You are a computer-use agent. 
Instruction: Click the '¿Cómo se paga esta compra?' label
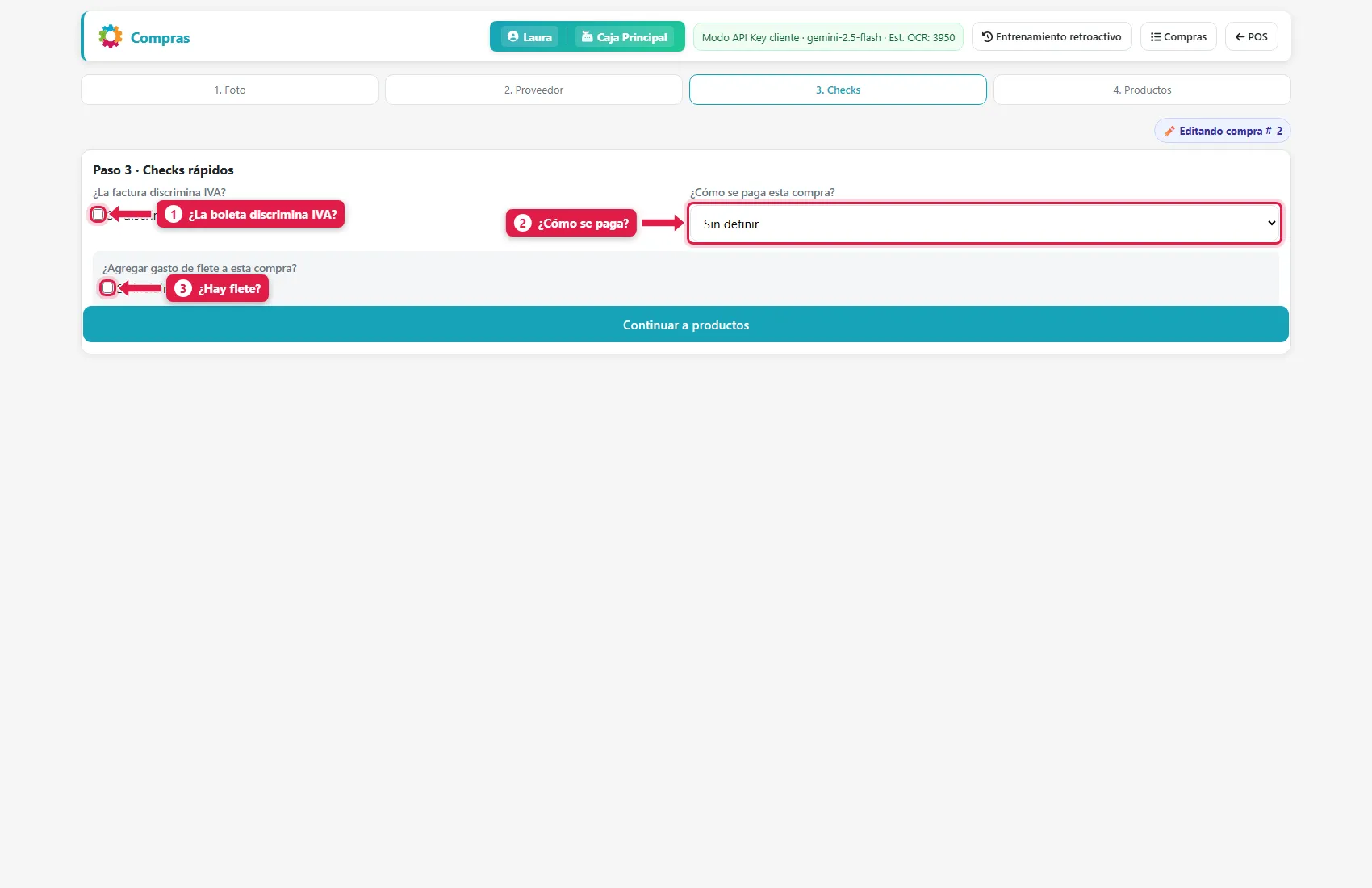[x=763, y=192]
